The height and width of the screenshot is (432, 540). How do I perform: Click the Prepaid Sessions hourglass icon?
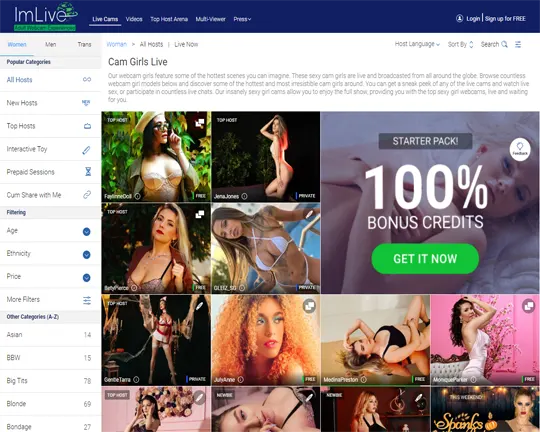[x=88, y=172]
